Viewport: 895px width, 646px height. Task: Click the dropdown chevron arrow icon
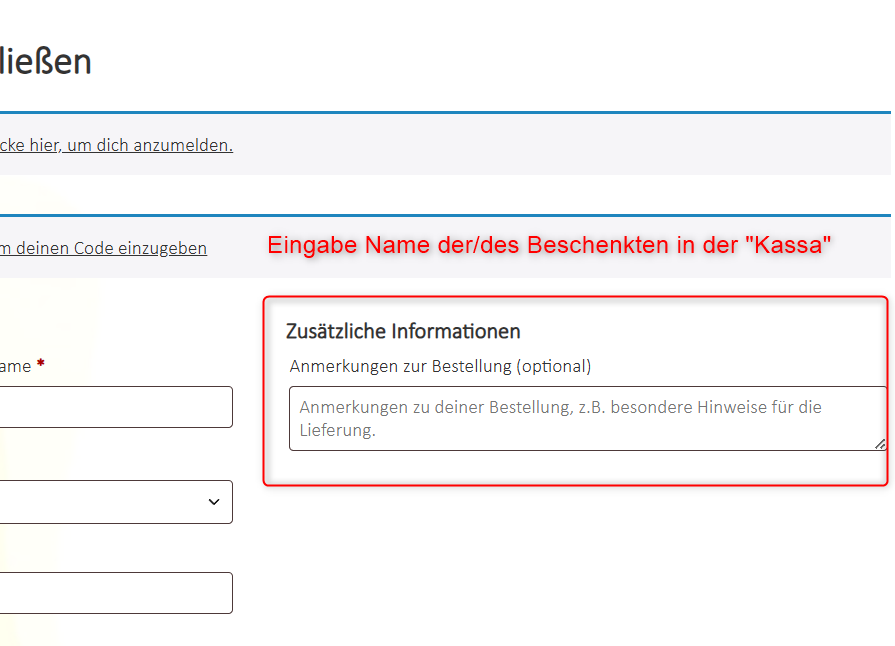point(214,502)
